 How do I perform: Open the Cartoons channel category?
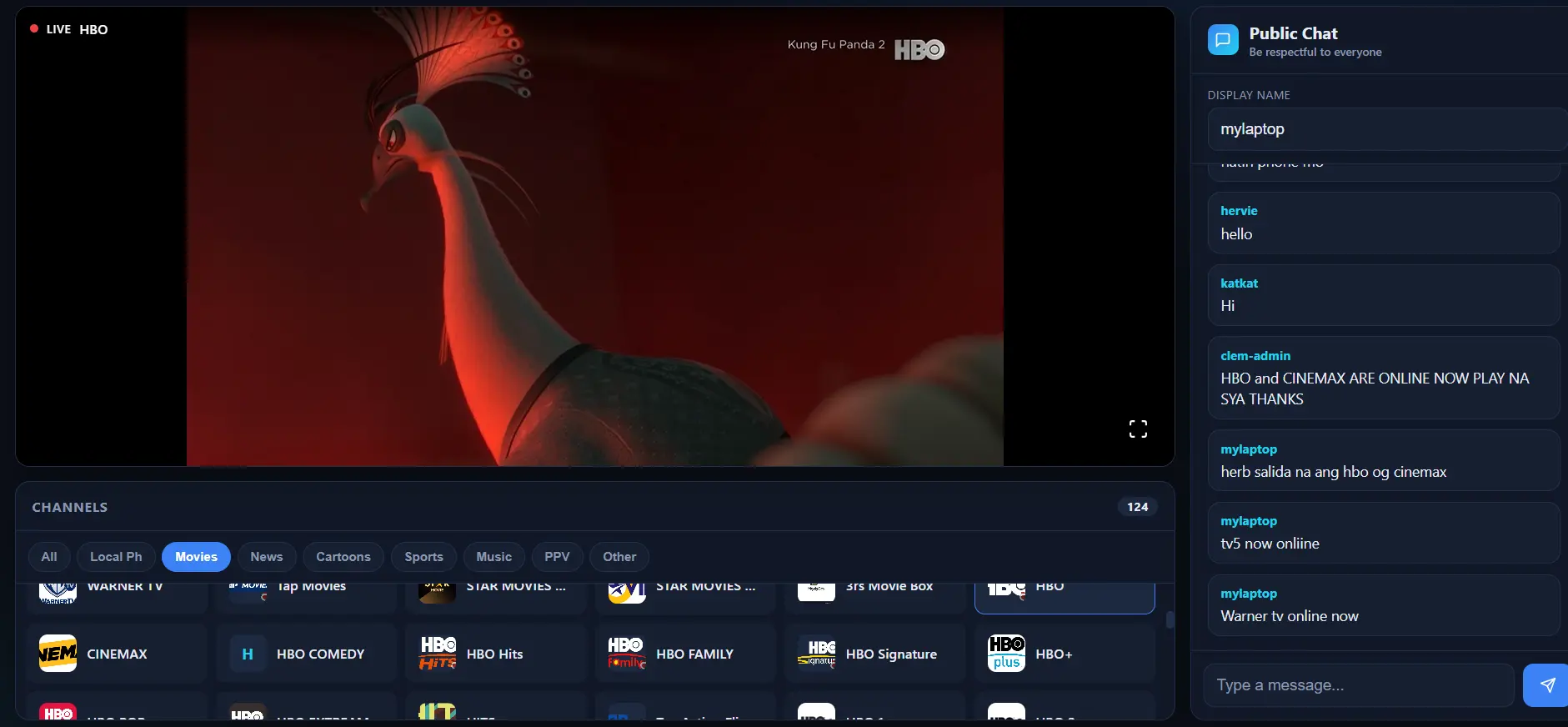(x=343, y=557)
